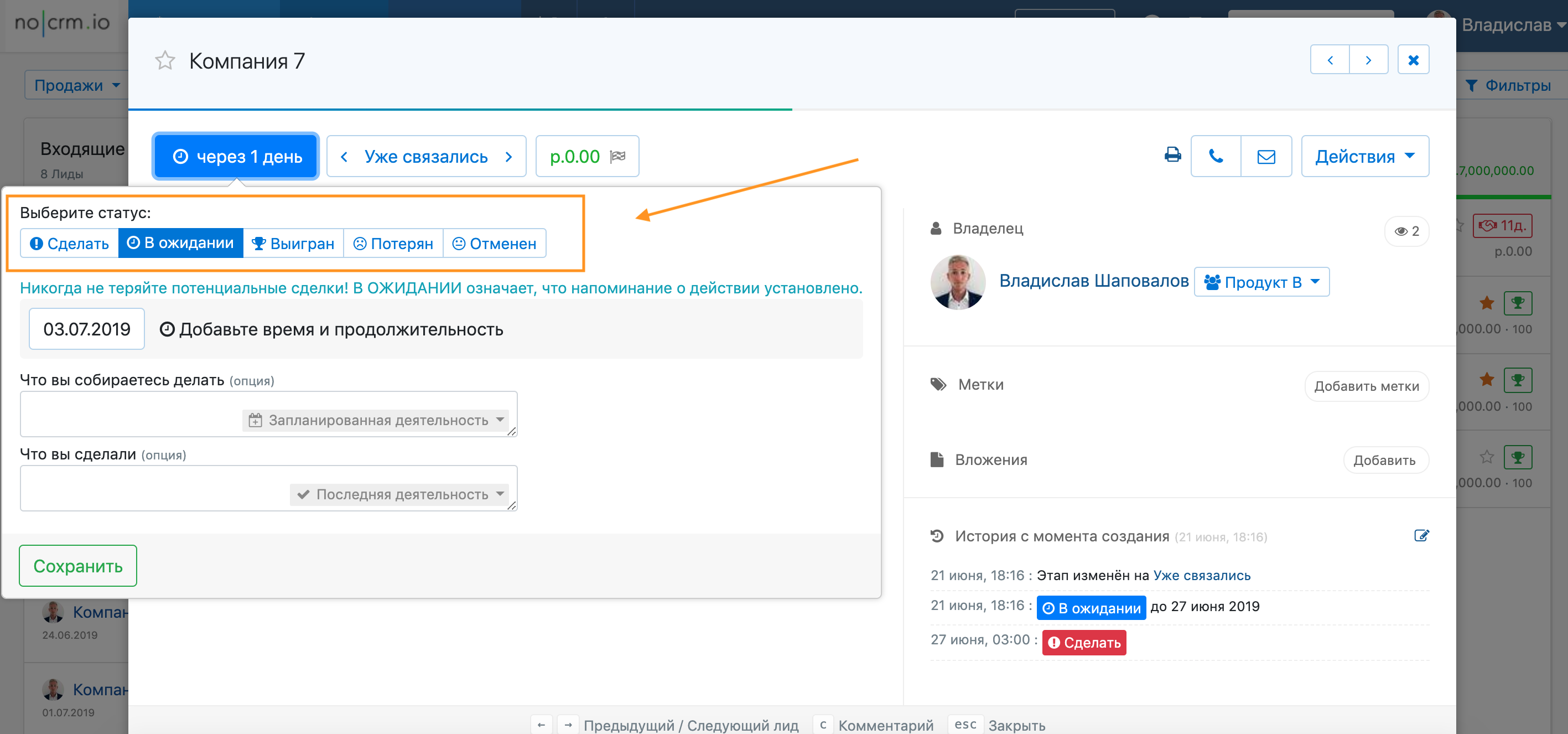Click the Сохранить button
1568x734 pixels.
coord(78,566)
